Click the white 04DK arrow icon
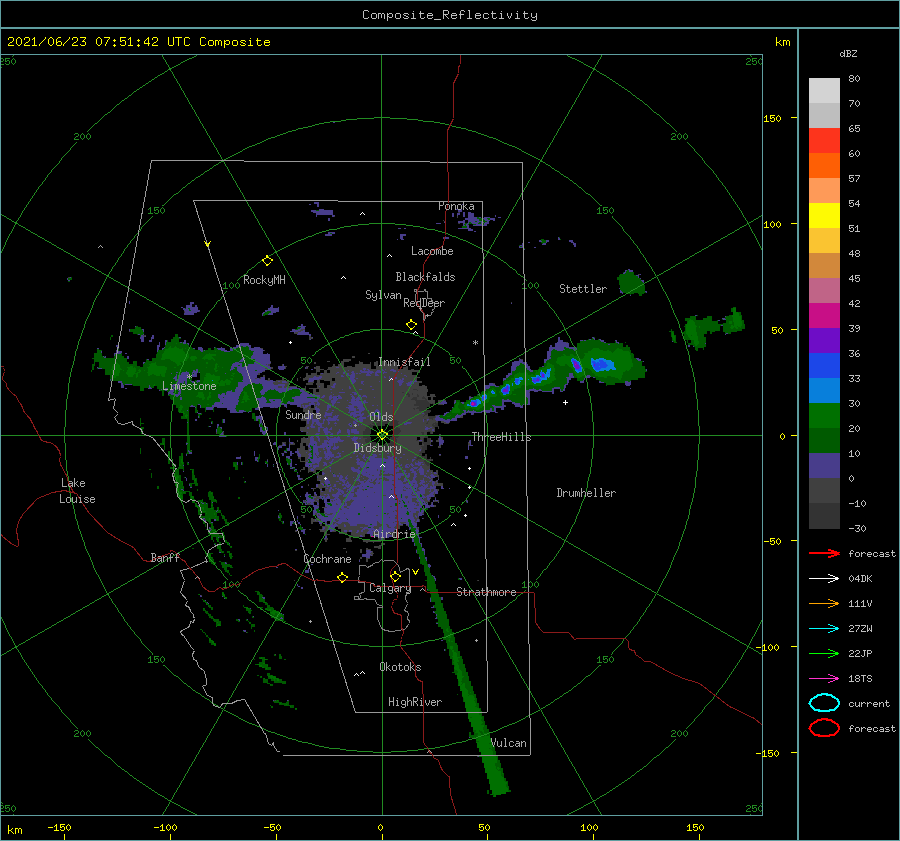 tap(824, 579)
